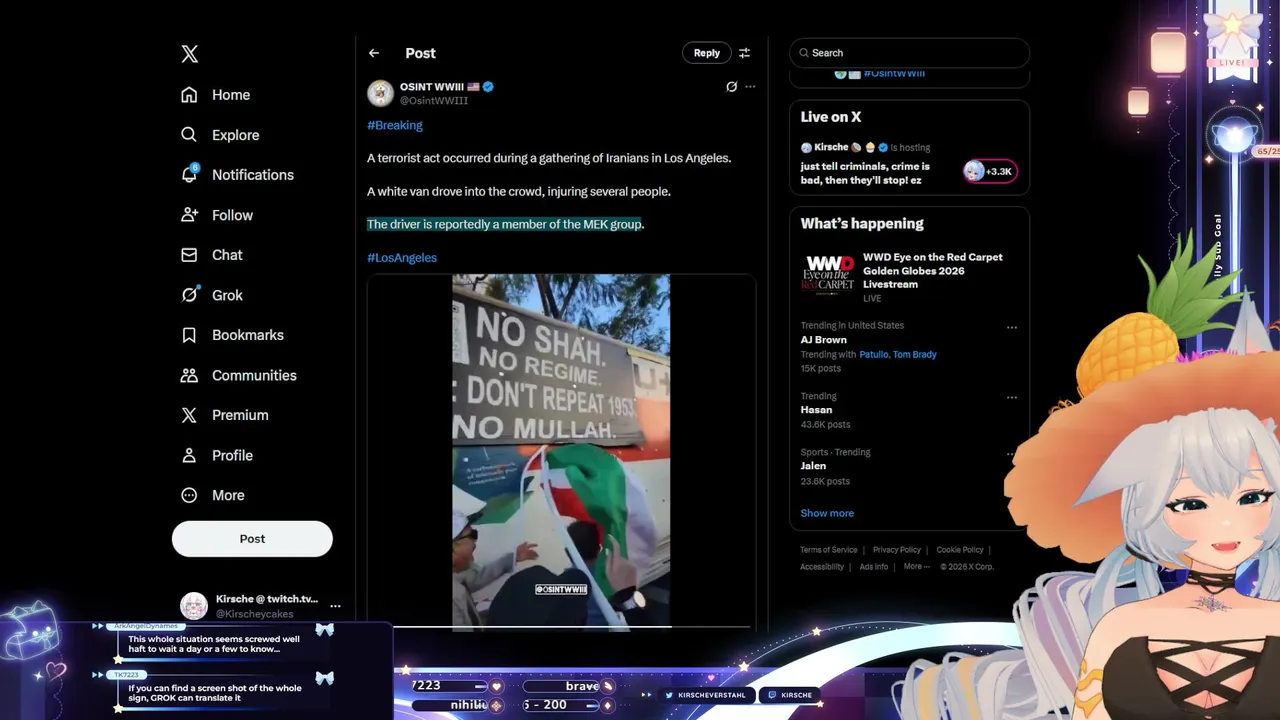Click the video progress bar
The height and width of the screenshot is (720, 1280).
pyautogui.click(x=561, y=626)
